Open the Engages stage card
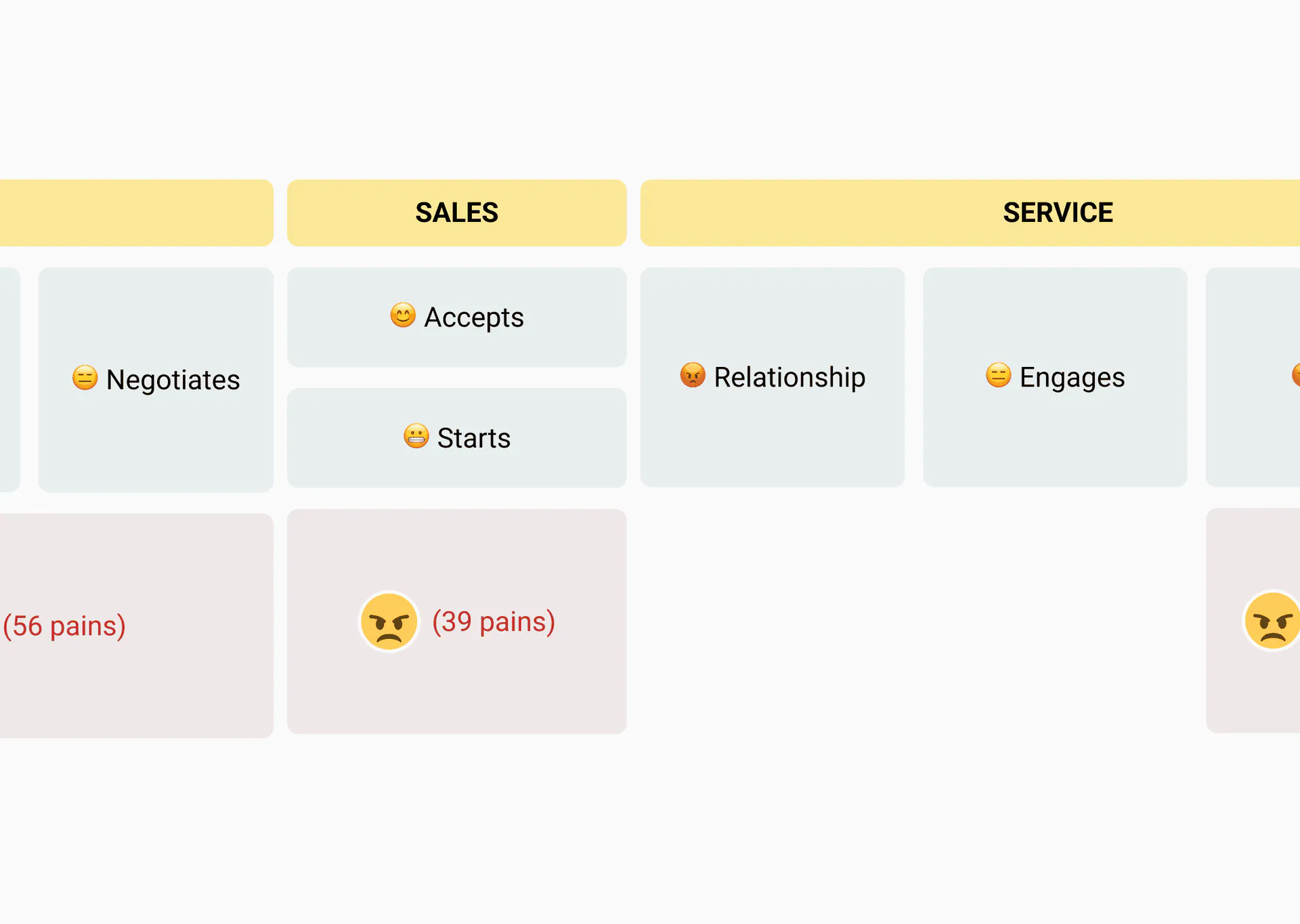Viewport: 1300px width, 924px height. pos(1055,377)
